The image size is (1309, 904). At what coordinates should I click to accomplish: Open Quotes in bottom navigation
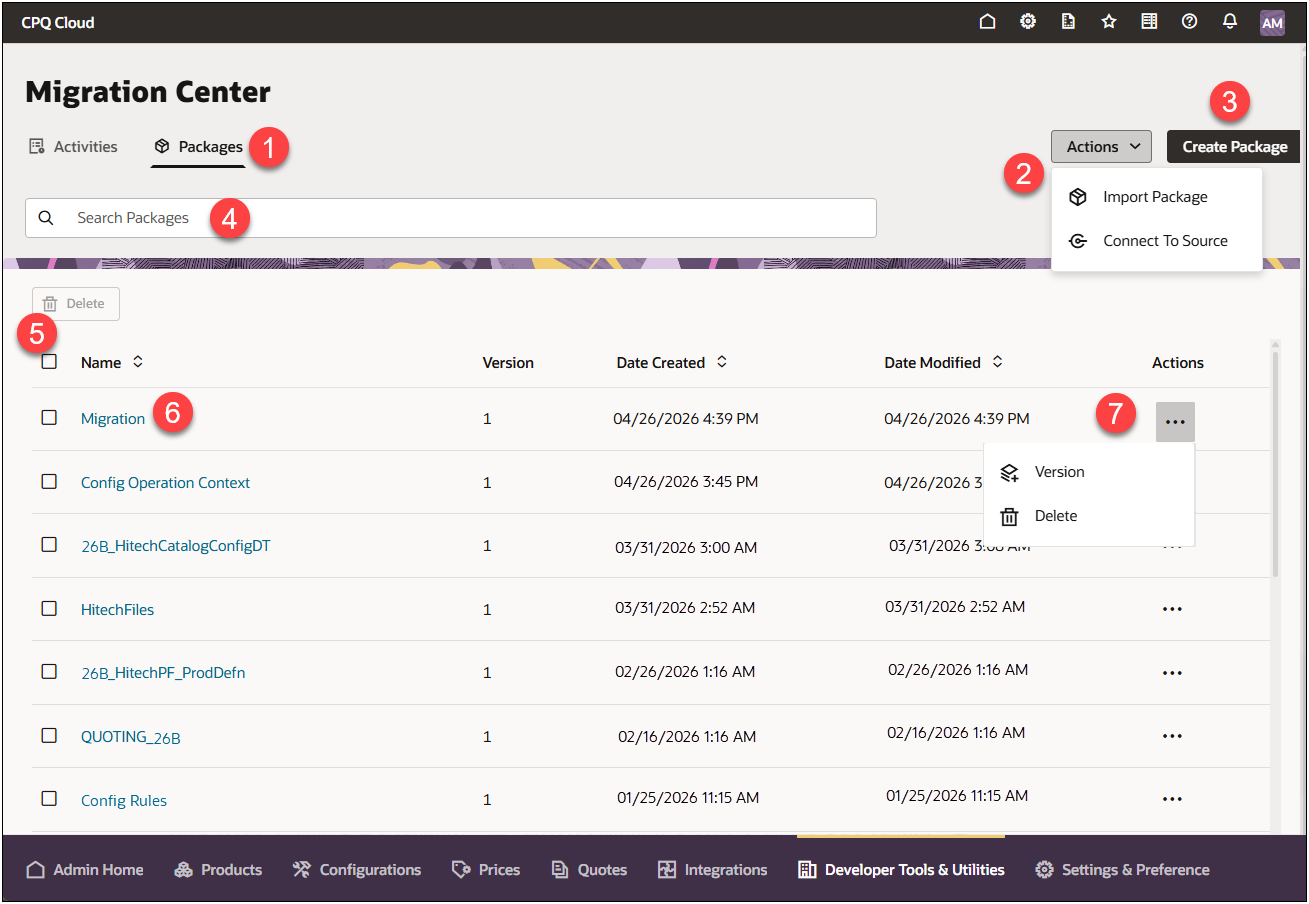[x=589, y=870]
